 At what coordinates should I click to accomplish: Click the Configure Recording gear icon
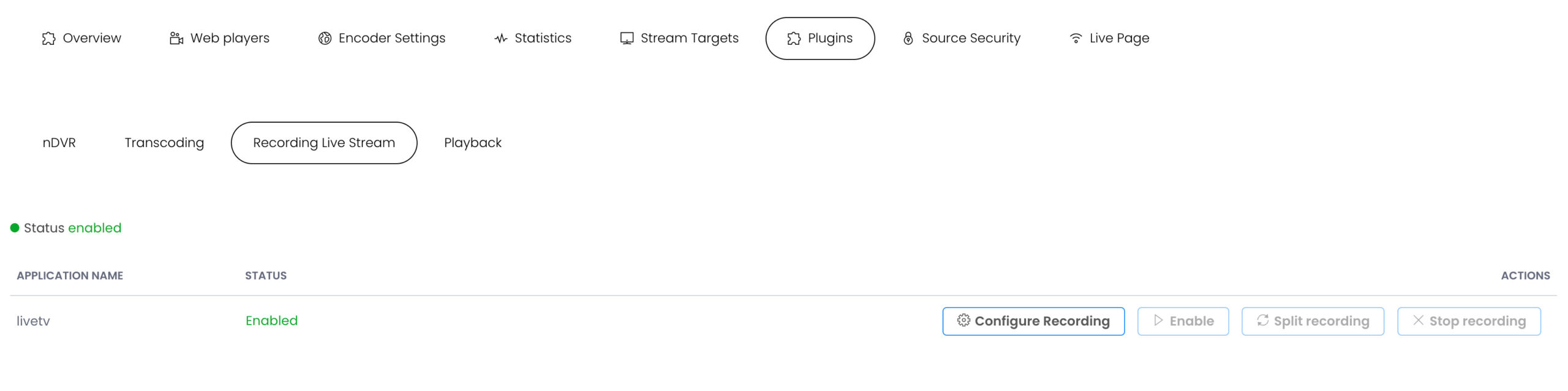pyautogui.click(x=963, y=321)
